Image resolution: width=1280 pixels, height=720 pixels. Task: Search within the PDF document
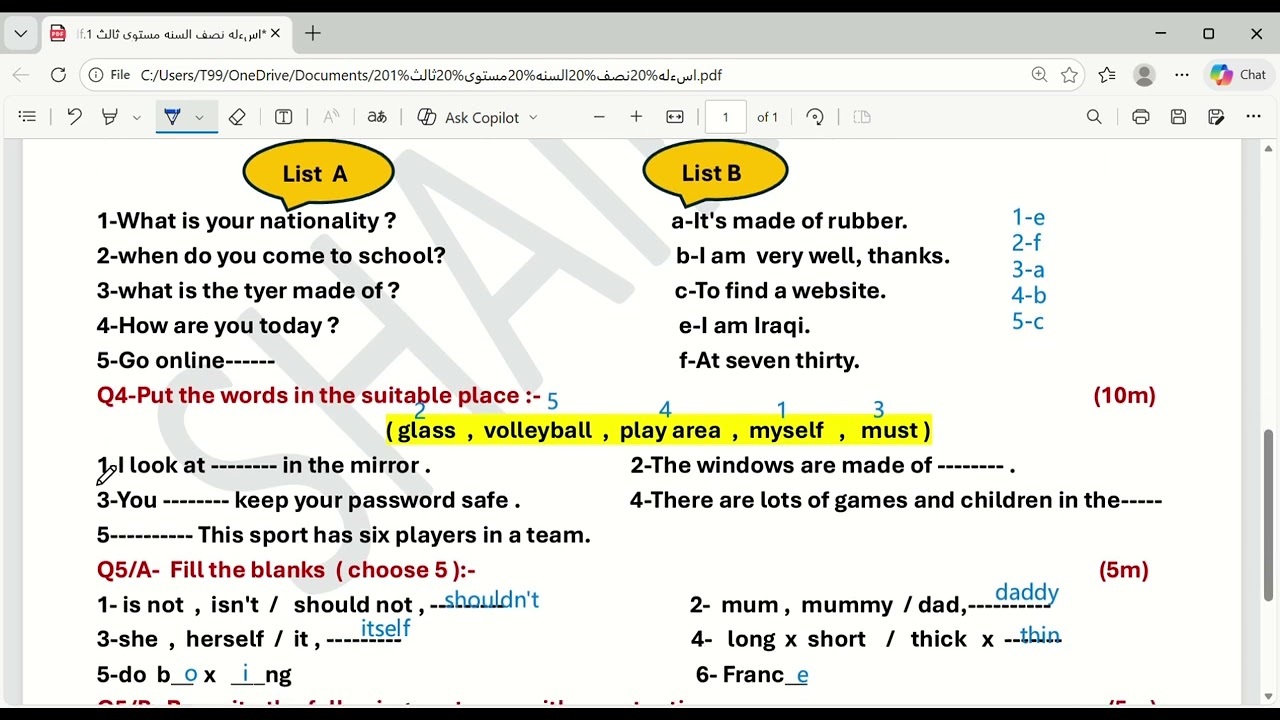coord(1094,117)
